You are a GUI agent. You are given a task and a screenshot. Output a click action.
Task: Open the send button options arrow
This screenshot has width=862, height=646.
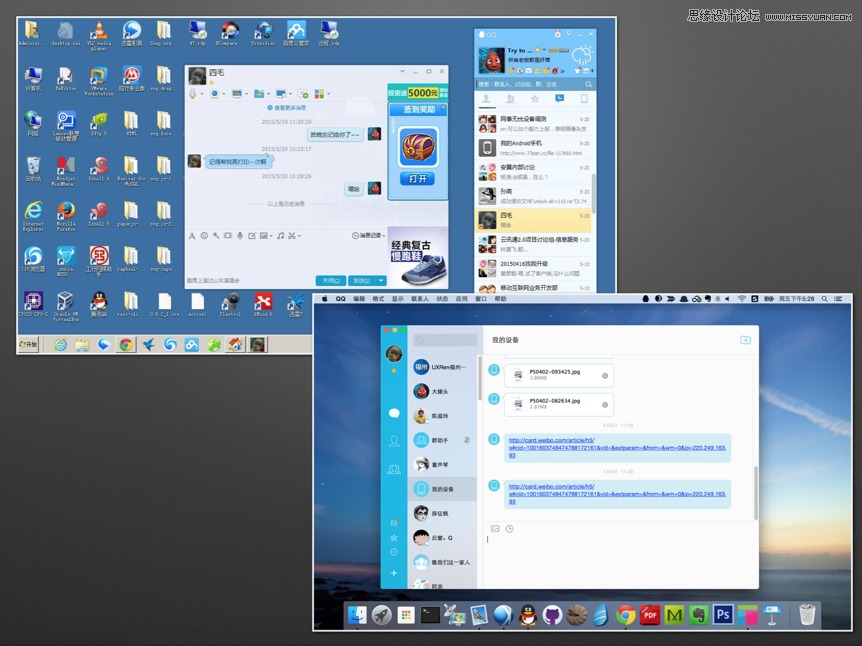pos(381,280)
